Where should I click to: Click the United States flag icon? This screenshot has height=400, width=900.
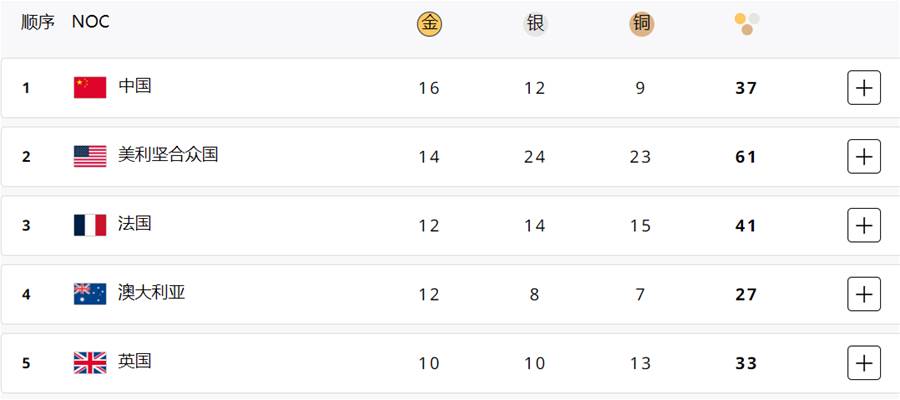90,156
